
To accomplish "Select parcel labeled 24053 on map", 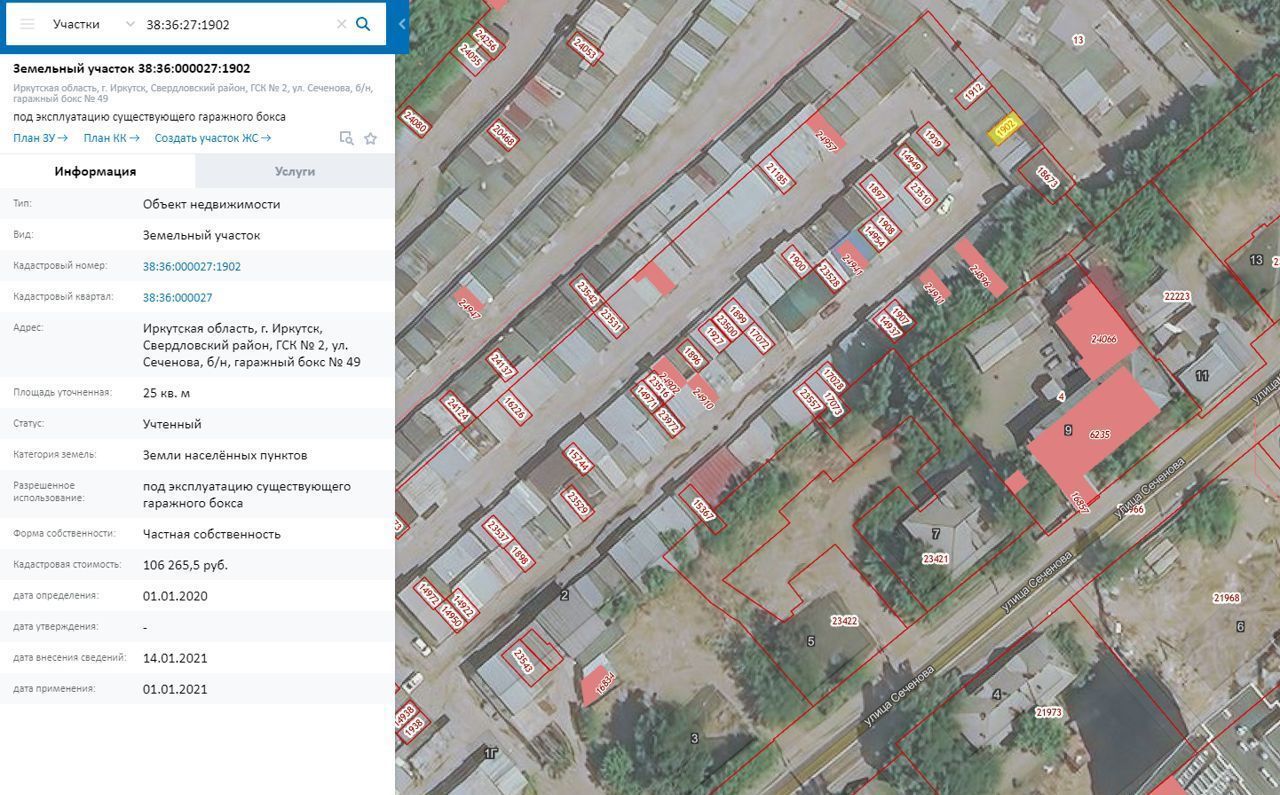I will pos(585,48).
